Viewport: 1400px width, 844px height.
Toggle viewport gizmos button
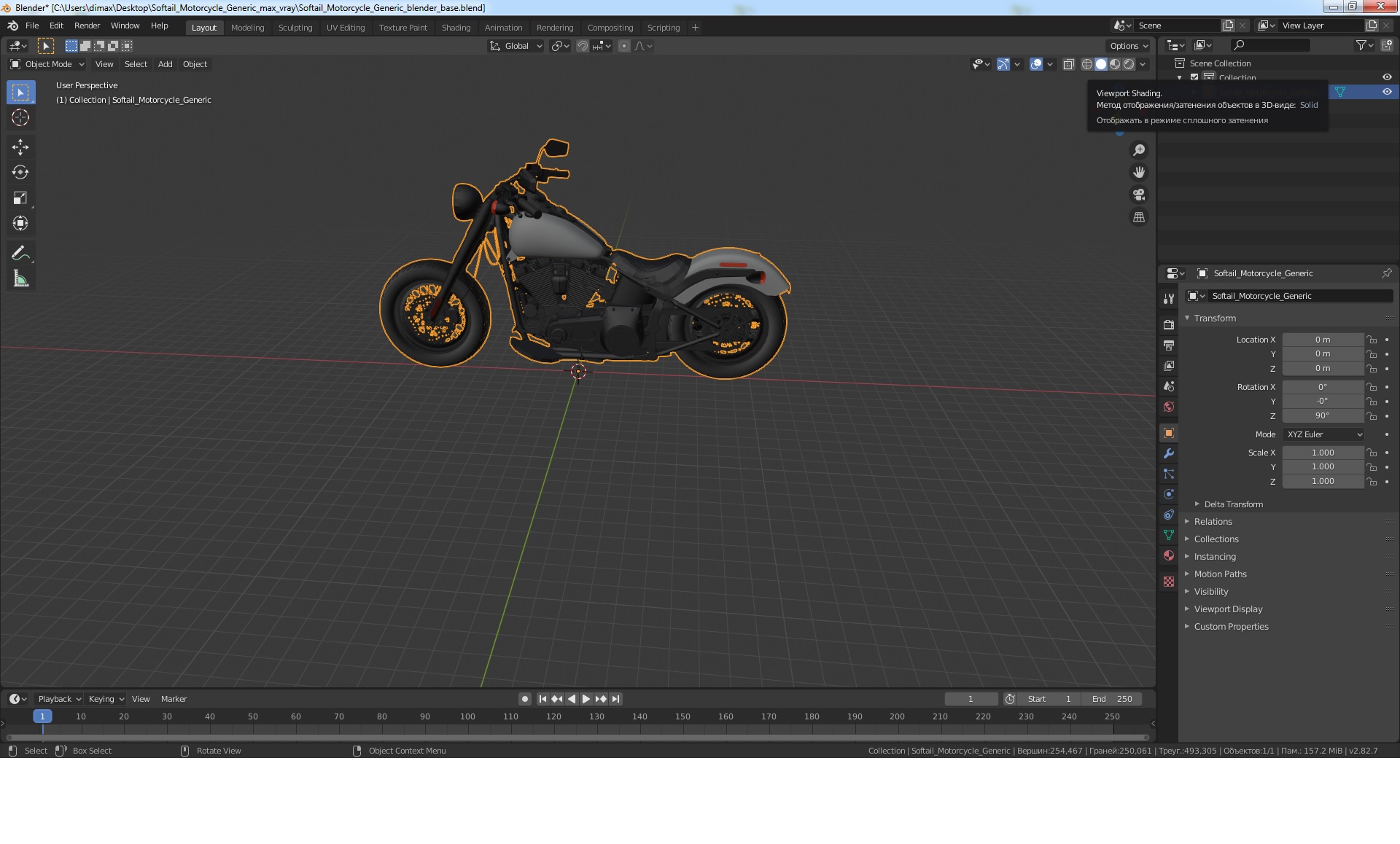(1003, 64)
